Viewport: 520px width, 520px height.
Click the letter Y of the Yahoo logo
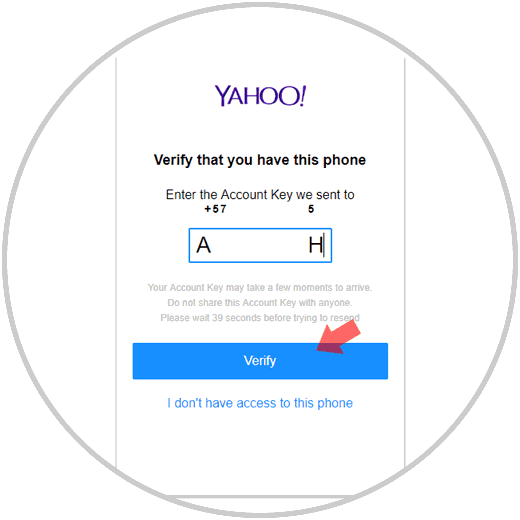221,96
